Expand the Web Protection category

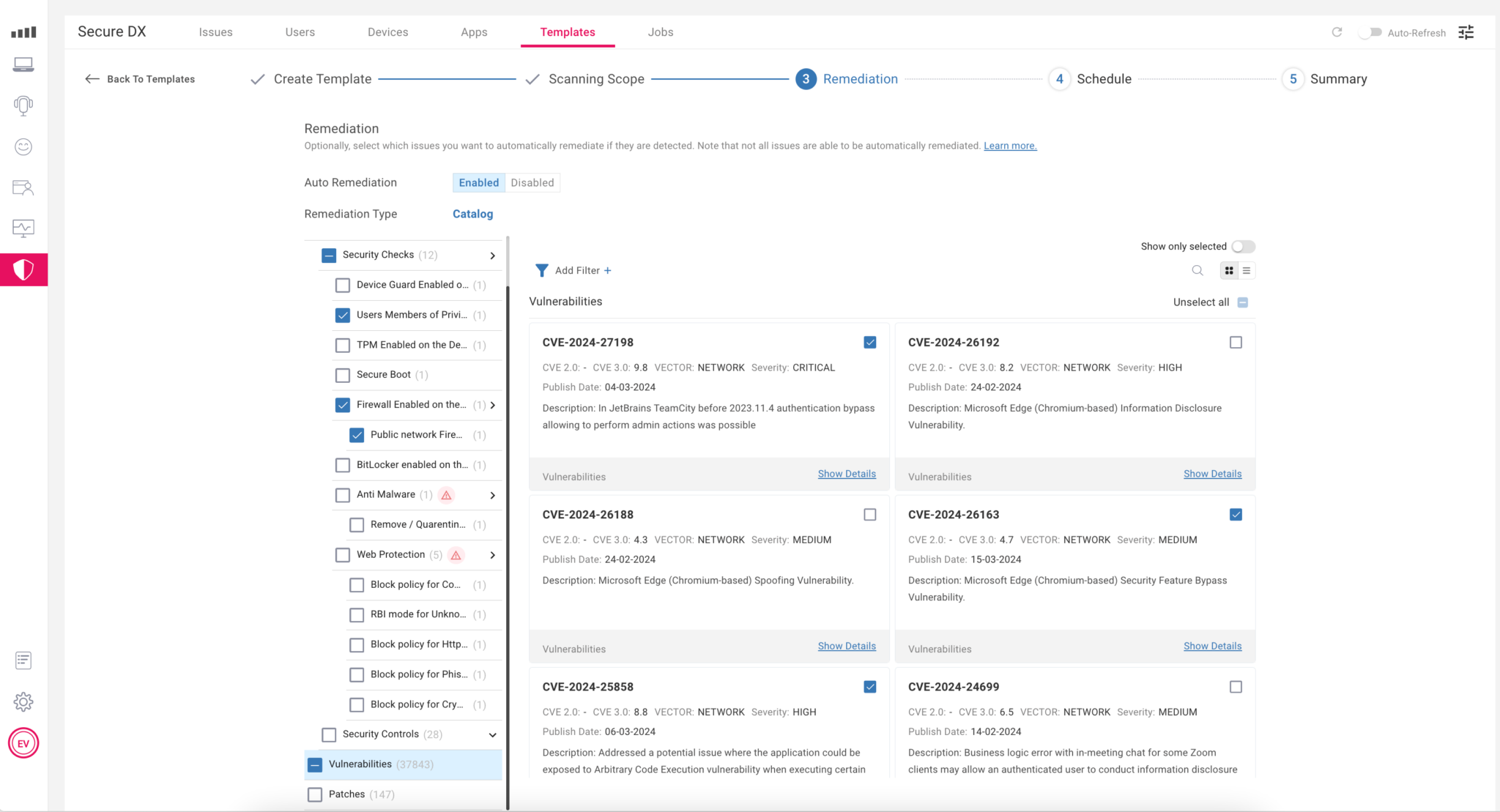(x=492, y=554)
